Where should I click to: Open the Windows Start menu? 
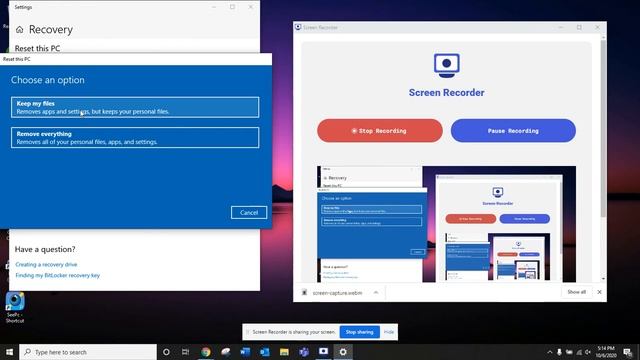(x=9, y=352)
